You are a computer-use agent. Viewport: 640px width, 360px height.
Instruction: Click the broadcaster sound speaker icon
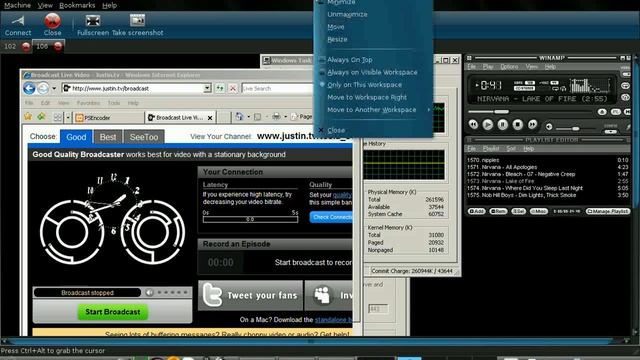click(149, 292)
